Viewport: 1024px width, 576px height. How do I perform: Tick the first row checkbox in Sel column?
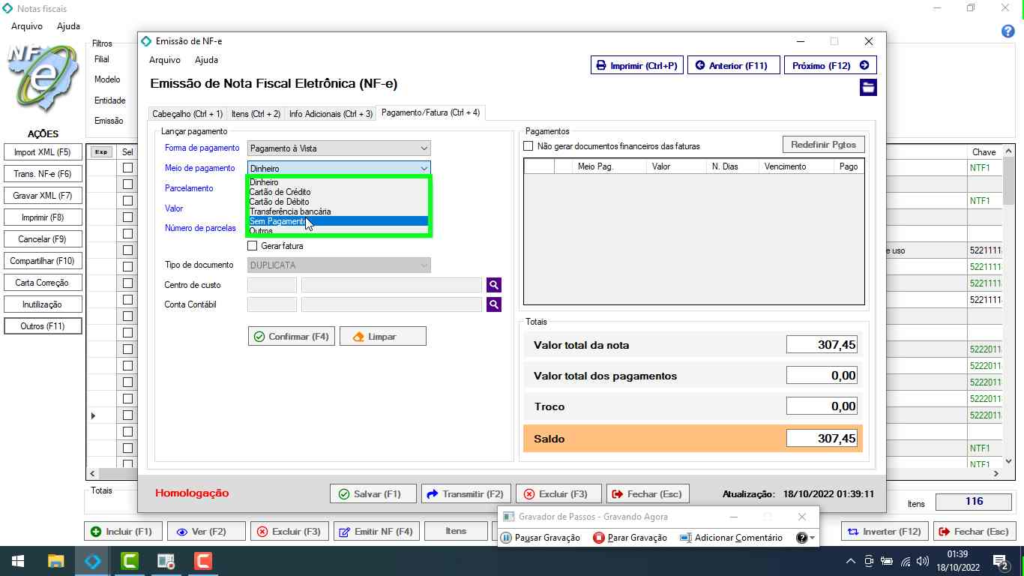[127, 169]
